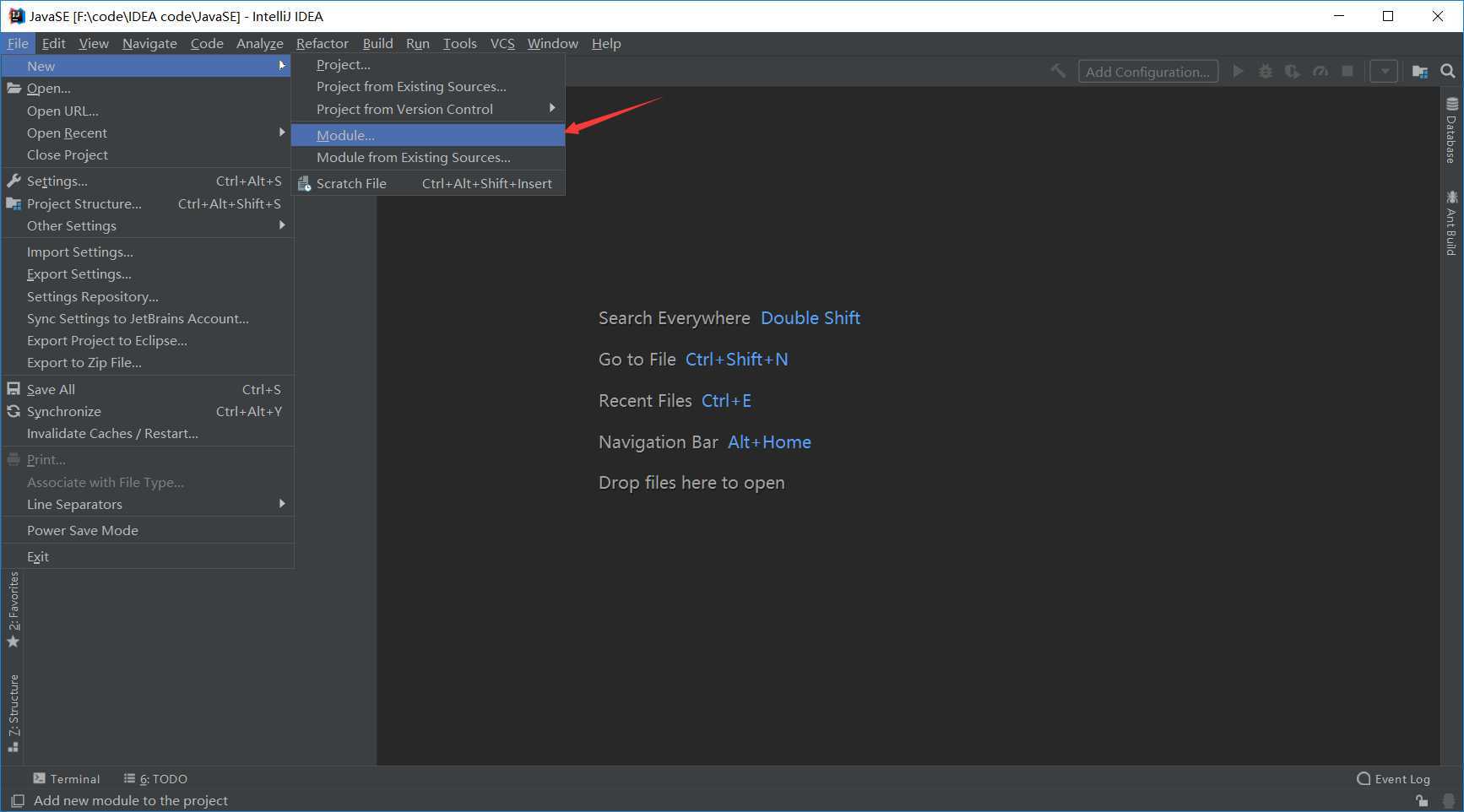Click the Stop square icon
Image resolution: width=1464 pixels, height=812 pixels.
pos(1347,71)
